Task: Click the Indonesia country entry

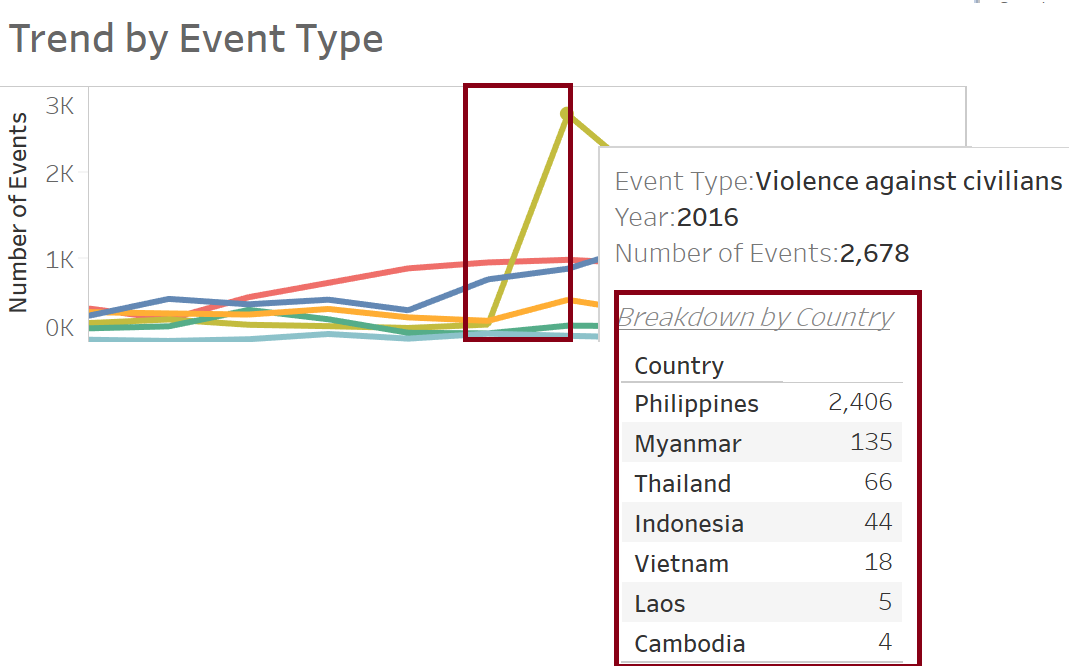Action: (x=689, y=523)
